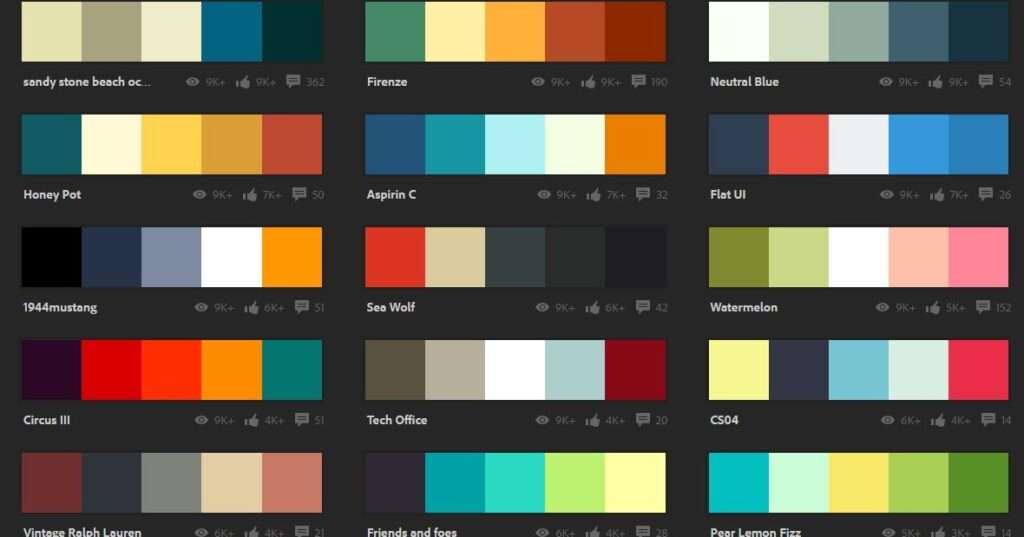
Task: Like the Watermelon theme
Action: (933, 308)
